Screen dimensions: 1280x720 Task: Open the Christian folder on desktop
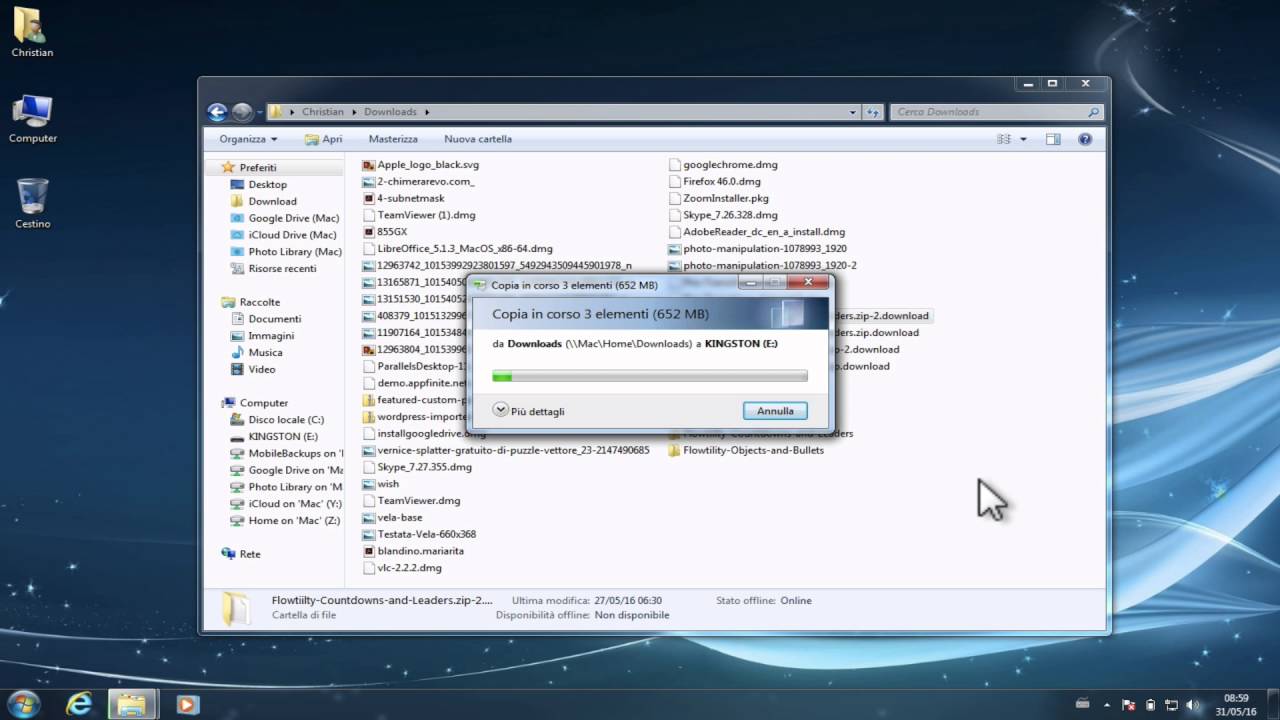[x=32, y=32]
